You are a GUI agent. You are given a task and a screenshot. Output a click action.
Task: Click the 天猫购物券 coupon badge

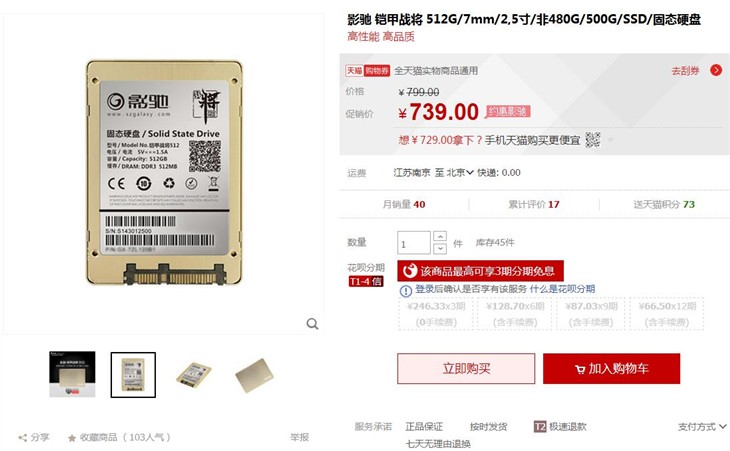coord(367,70)
